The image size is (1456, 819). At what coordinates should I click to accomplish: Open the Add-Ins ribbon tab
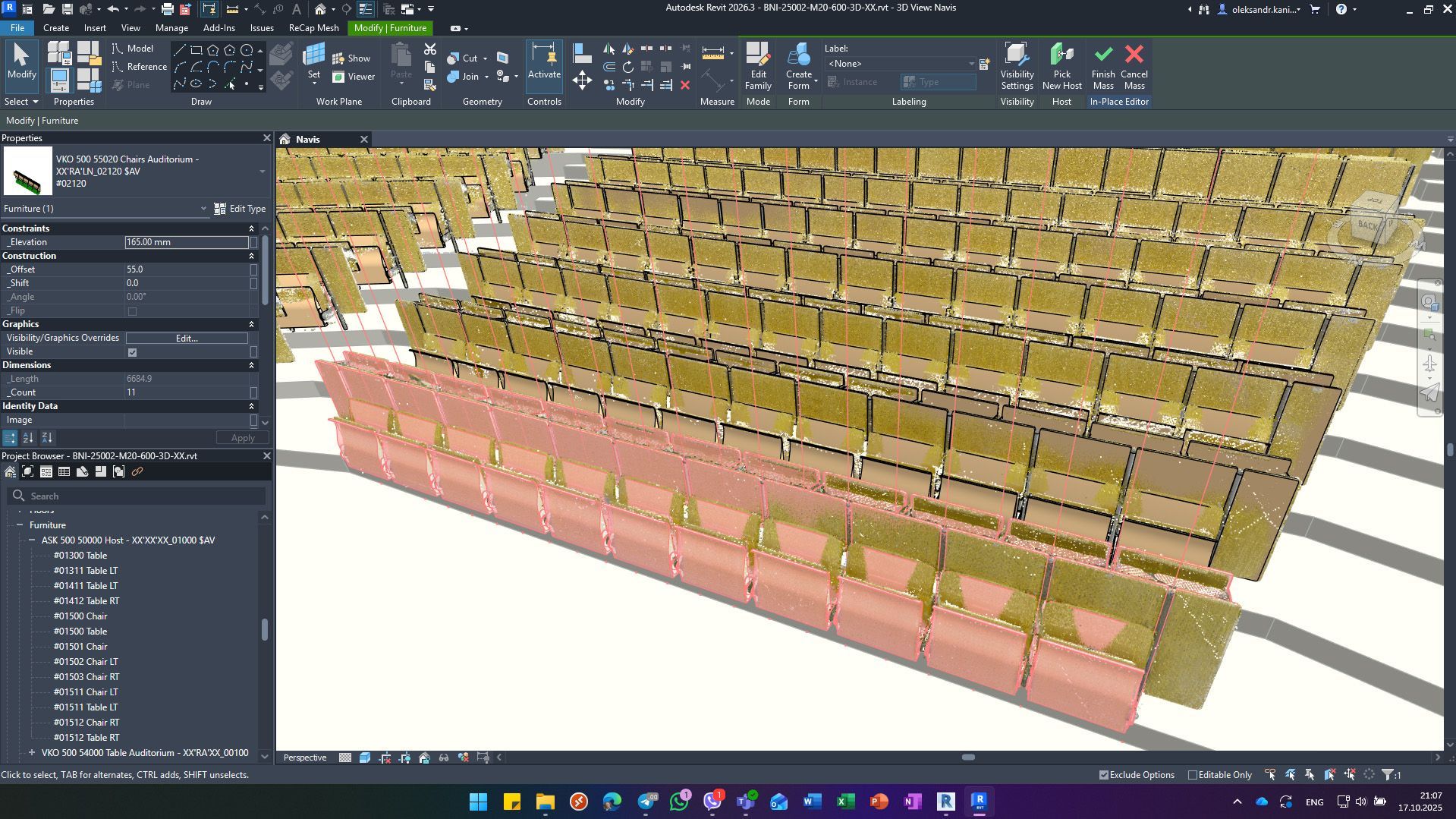pyautogui.click(x=219, y=28)
